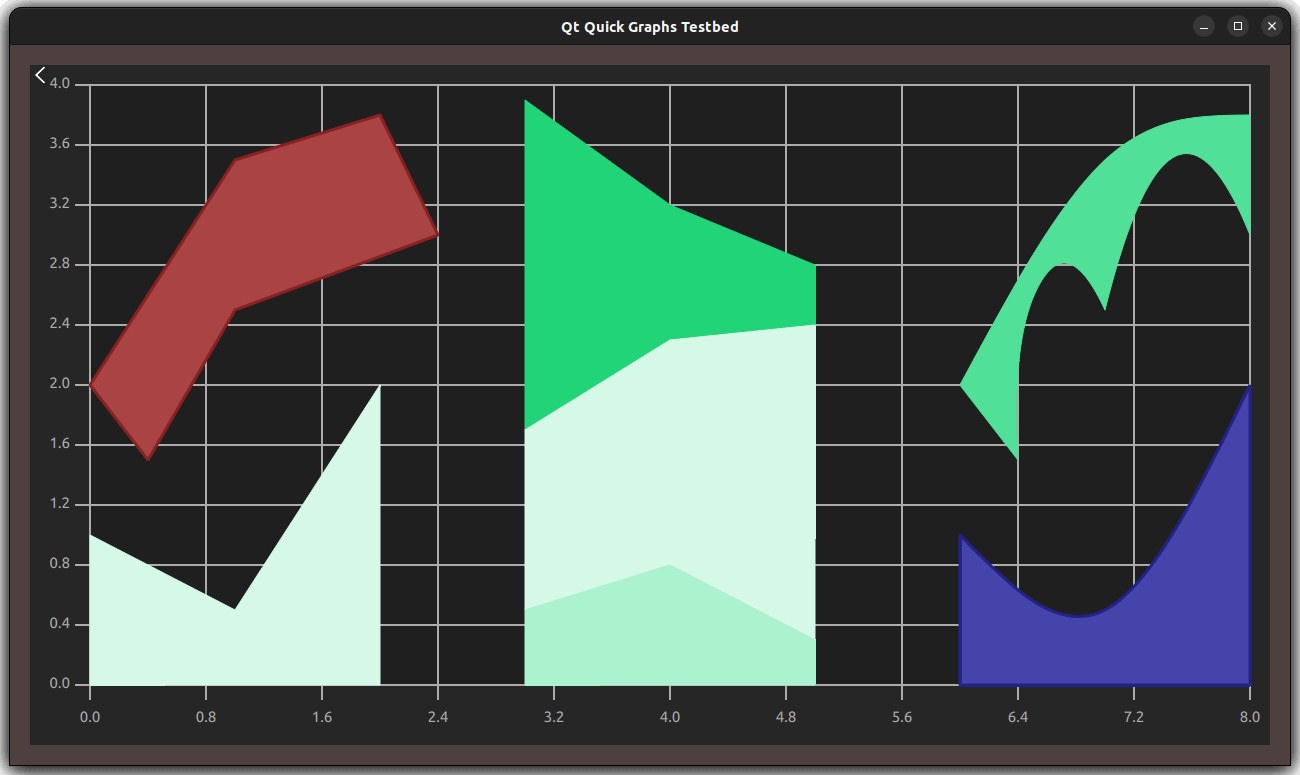Click the x-axis label 2.4
This screenshot has width=1300, height=775.
pos(438,717)
